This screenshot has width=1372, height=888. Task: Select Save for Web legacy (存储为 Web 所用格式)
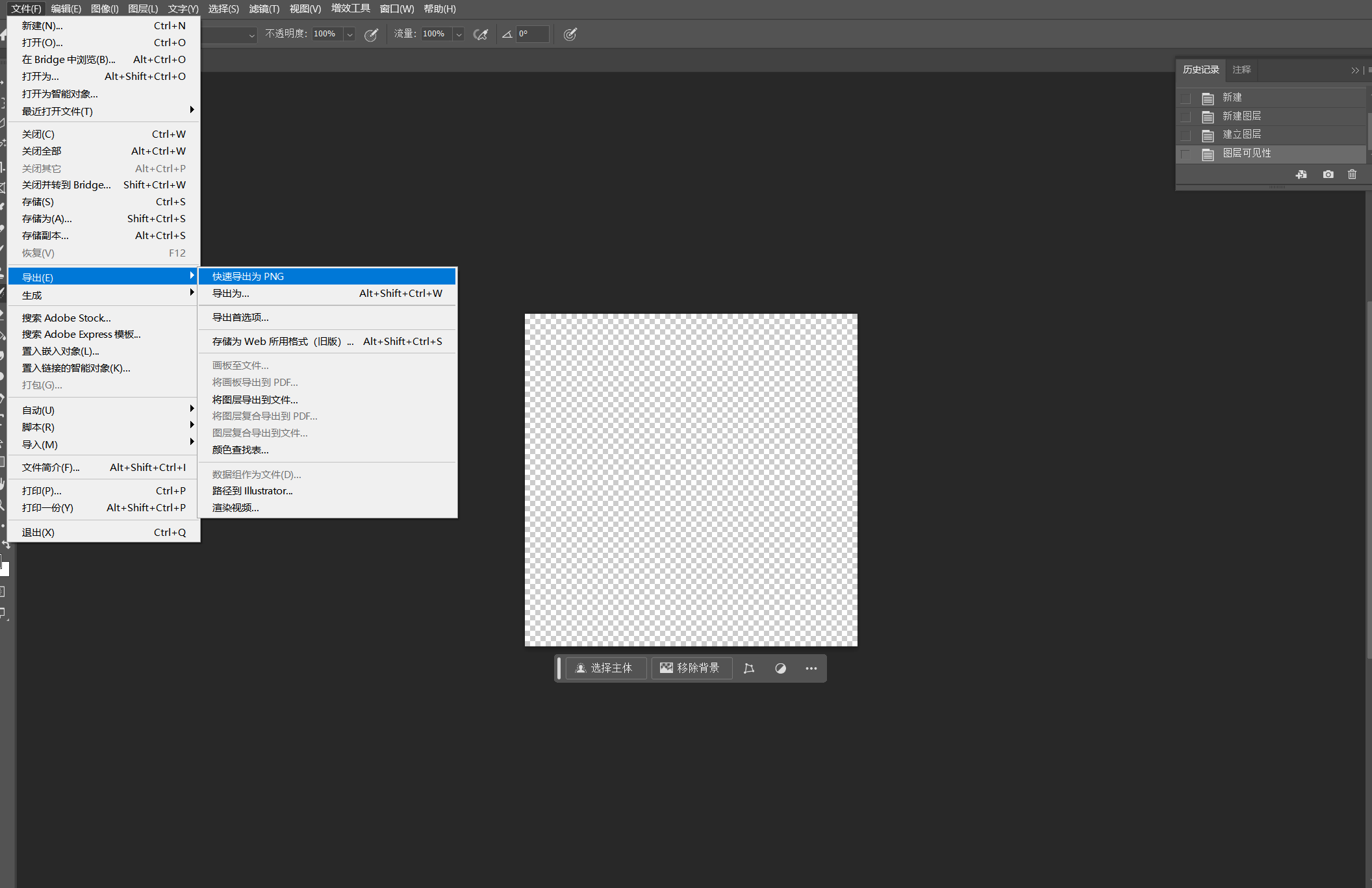pos(327,342)
